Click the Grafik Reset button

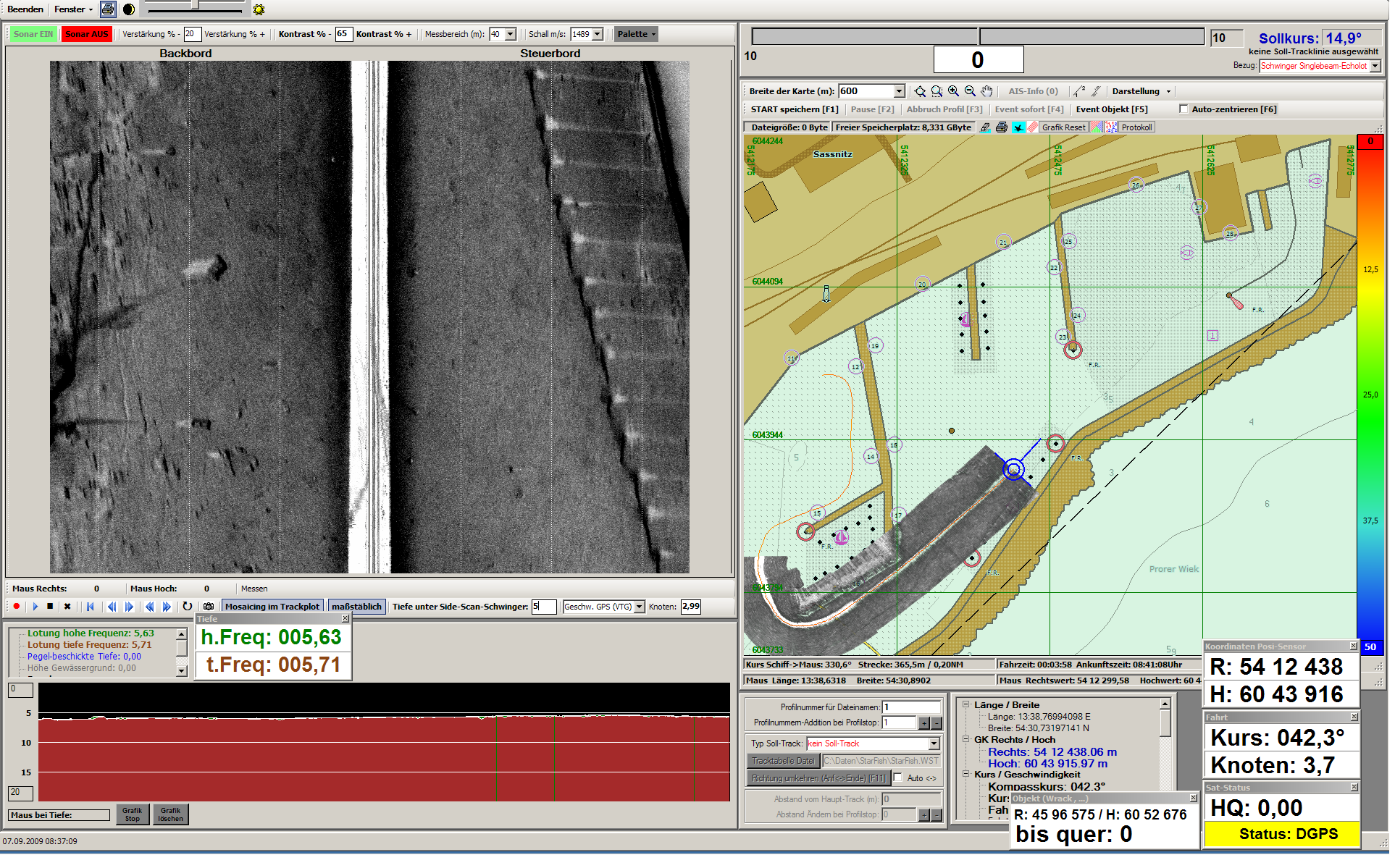pos(1063,127)
